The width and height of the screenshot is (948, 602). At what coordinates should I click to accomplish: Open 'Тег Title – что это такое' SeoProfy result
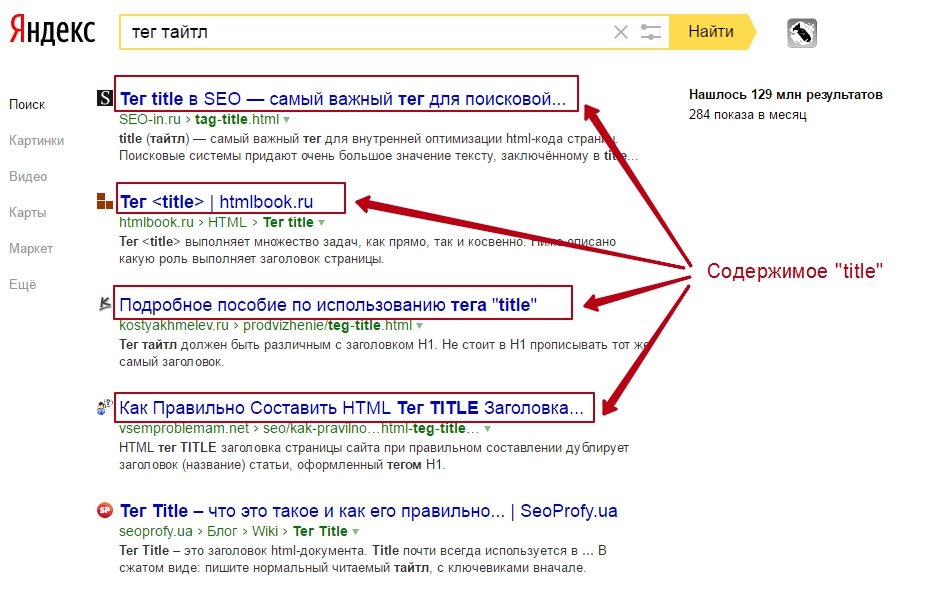click(369, 511)
